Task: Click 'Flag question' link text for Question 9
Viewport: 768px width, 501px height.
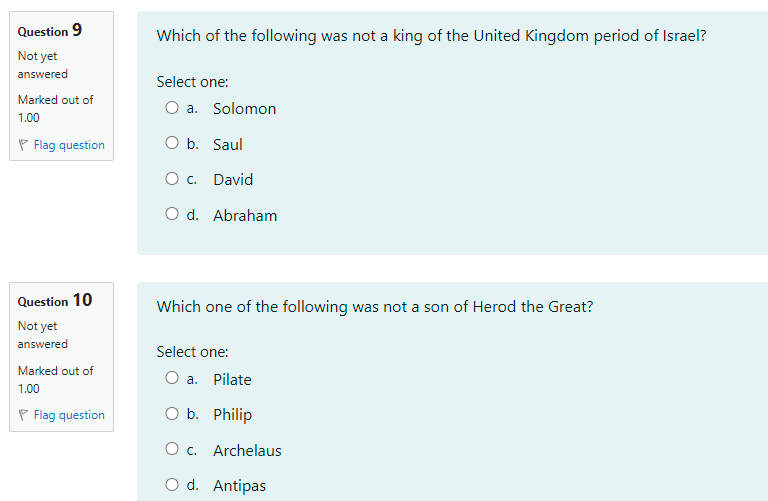Action: pos(69,145)
